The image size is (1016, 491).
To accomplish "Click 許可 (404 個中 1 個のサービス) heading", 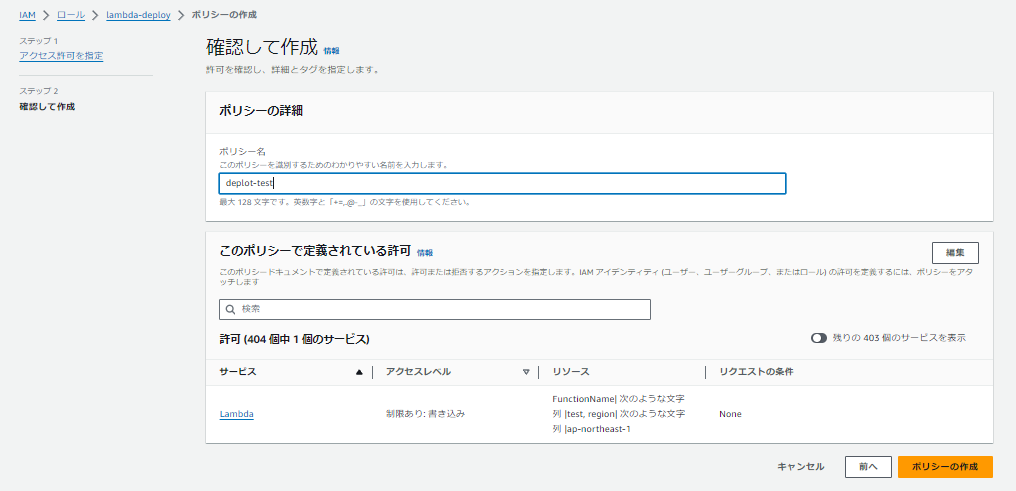I will [294, 339].
